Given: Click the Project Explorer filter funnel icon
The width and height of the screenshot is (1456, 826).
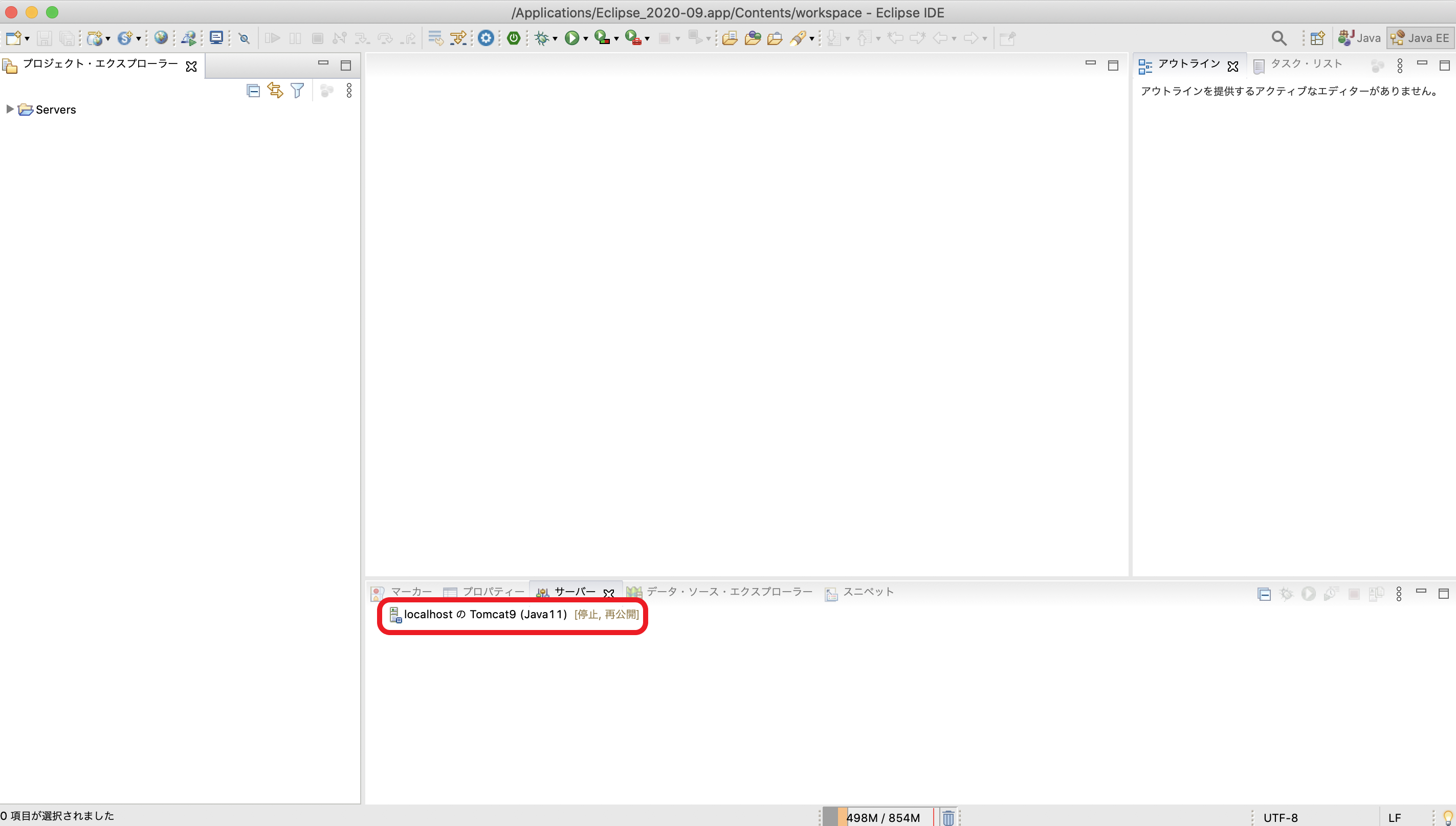Looking at the screenshot, I should tap(297, 91).
